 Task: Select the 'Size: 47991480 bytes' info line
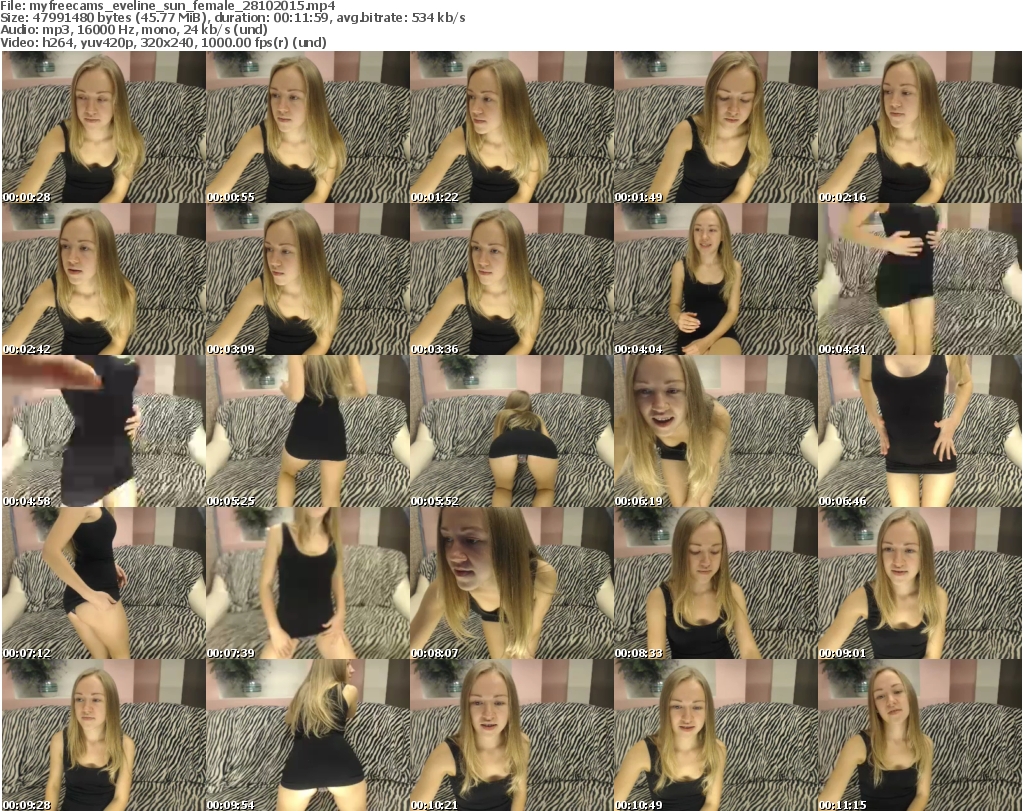pos(232,18)
